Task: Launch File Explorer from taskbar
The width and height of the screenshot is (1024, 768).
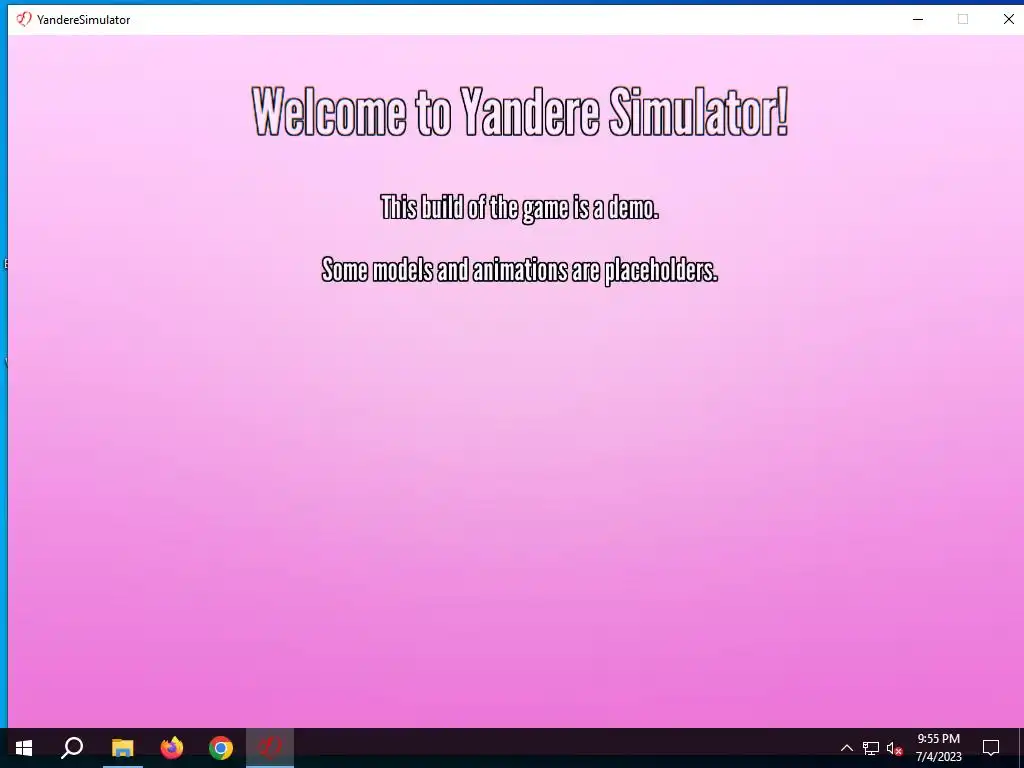Action: pos(122,748)
